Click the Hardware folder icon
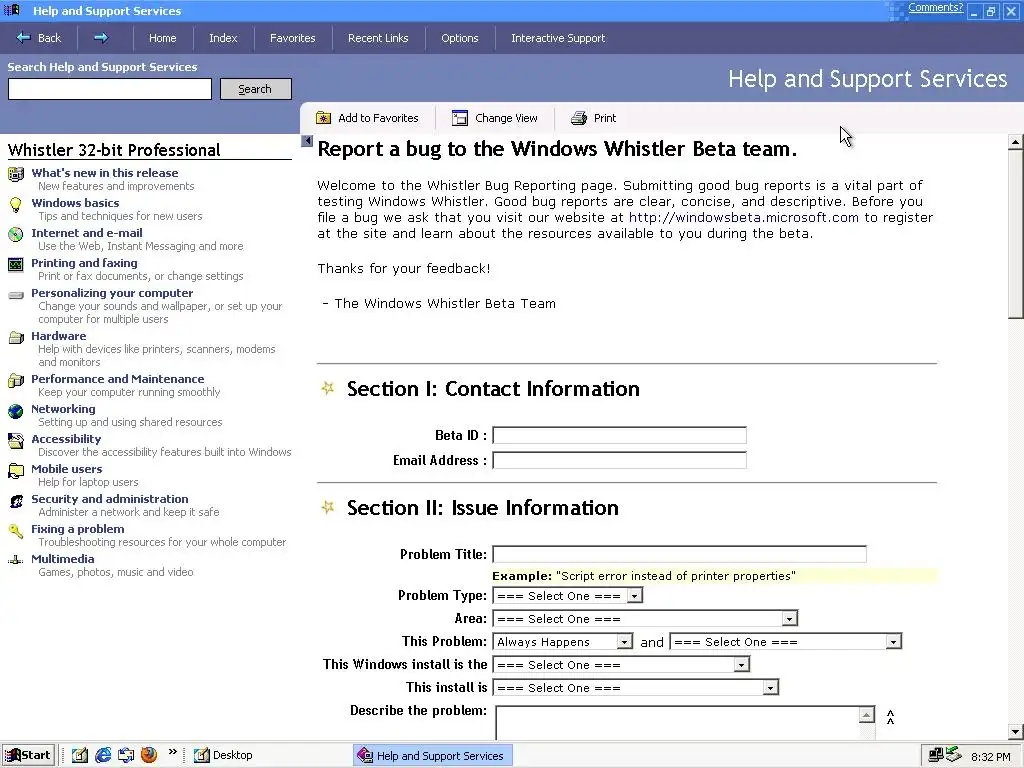 tap(16, 338)
